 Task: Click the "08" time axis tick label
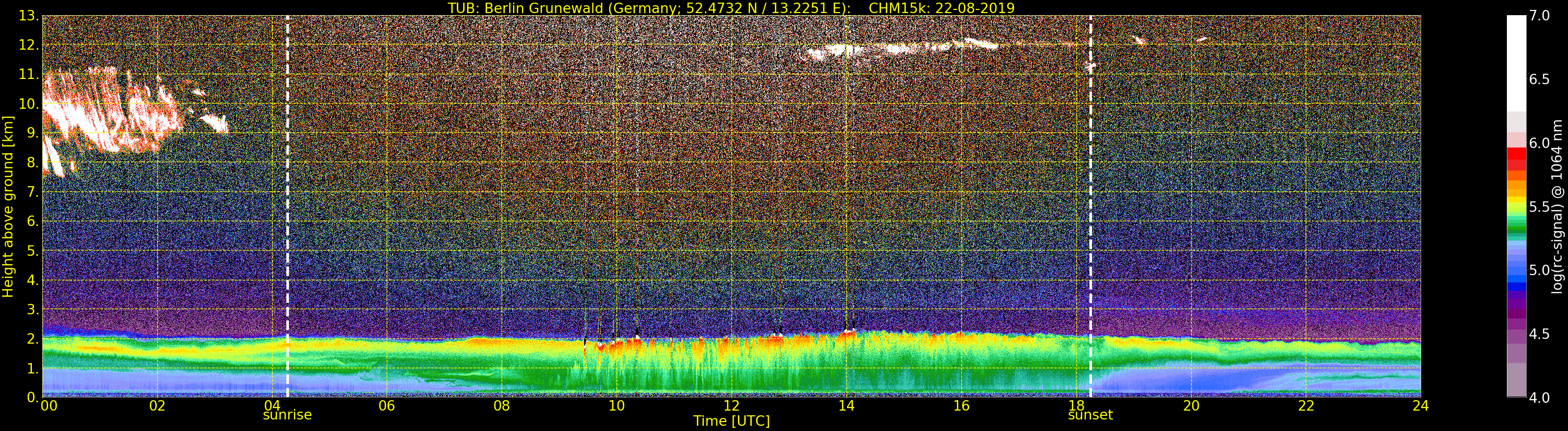(502, 406)
